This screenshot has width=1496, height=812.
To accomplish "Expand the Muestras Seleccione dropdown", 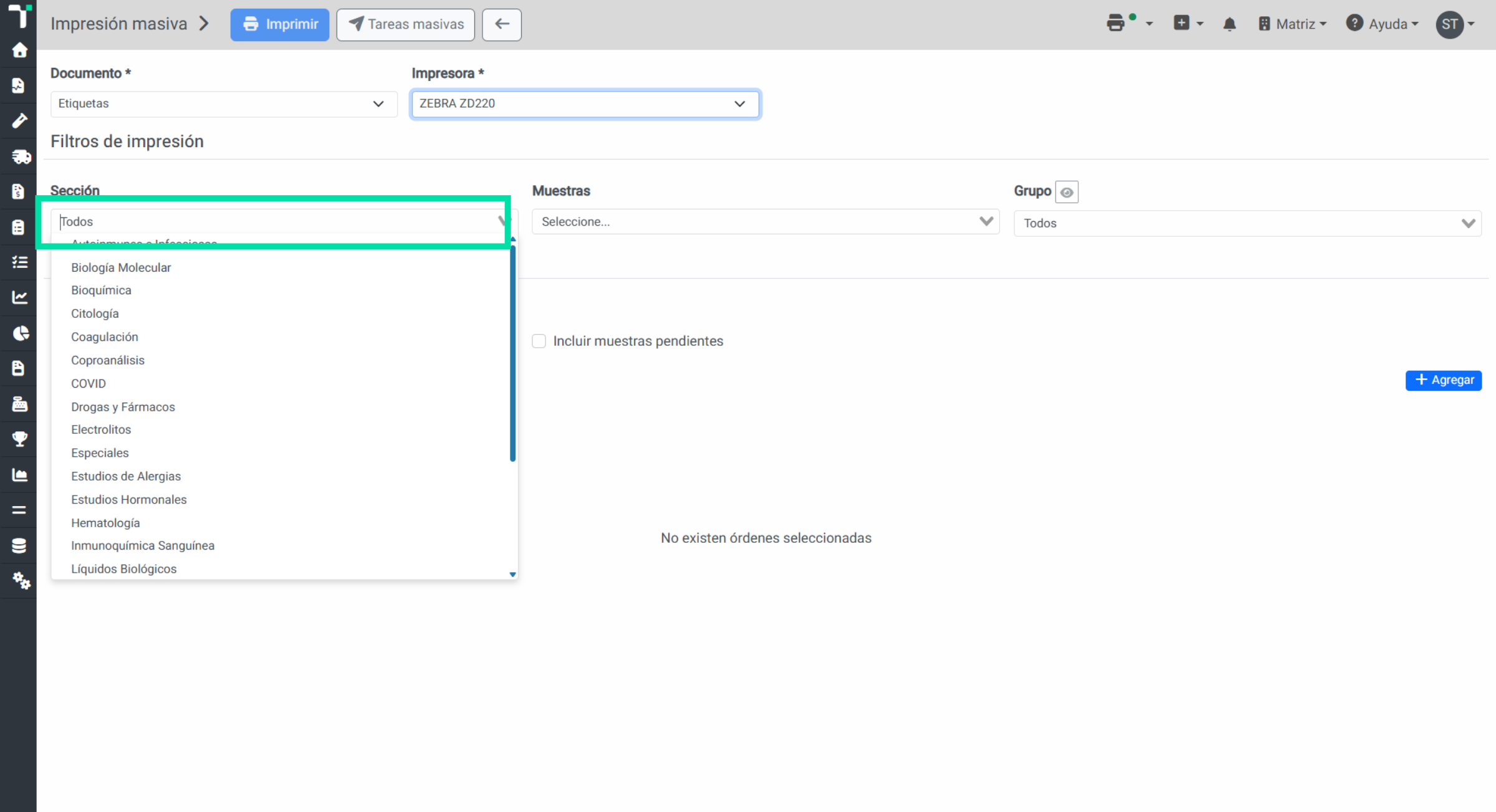I will pos(765,222).
